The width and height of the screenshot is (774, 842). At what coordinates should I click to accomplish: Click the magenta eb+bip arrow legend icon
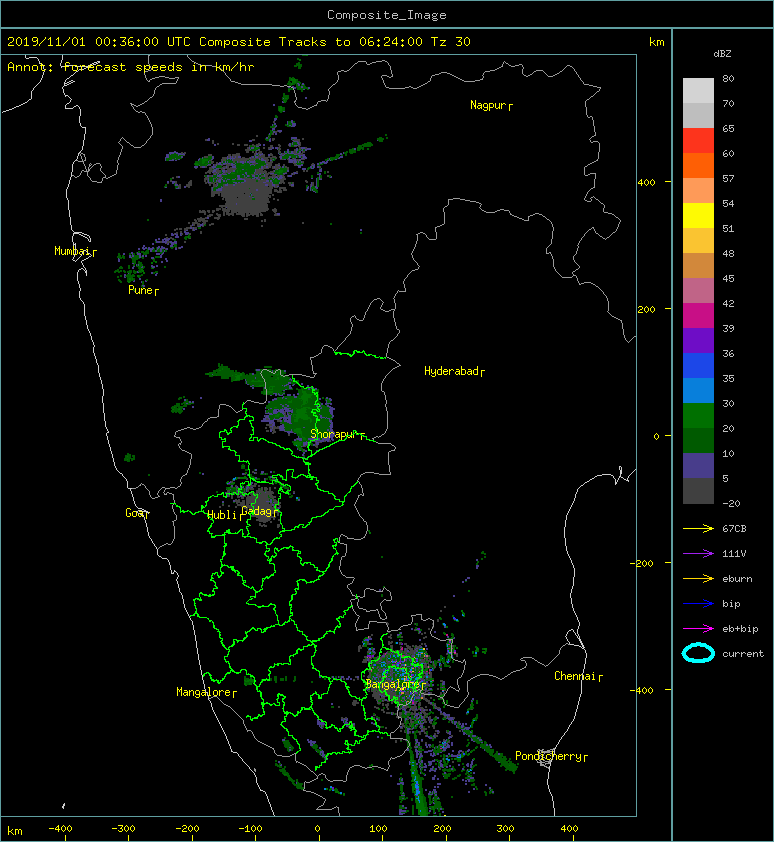(698, 628)
